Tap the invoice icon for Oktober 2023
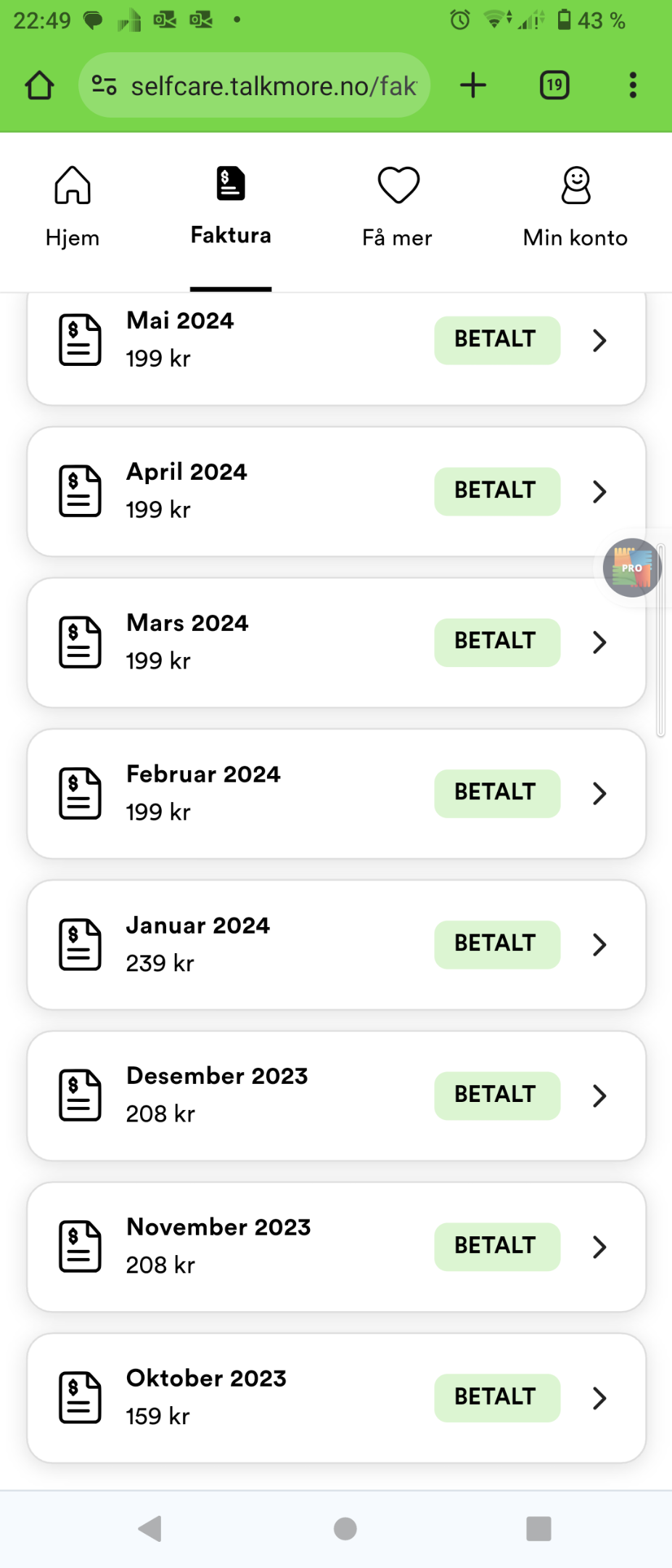Image resolution: width=672 pixels, height=1568 pixels. click(80, 1397)
